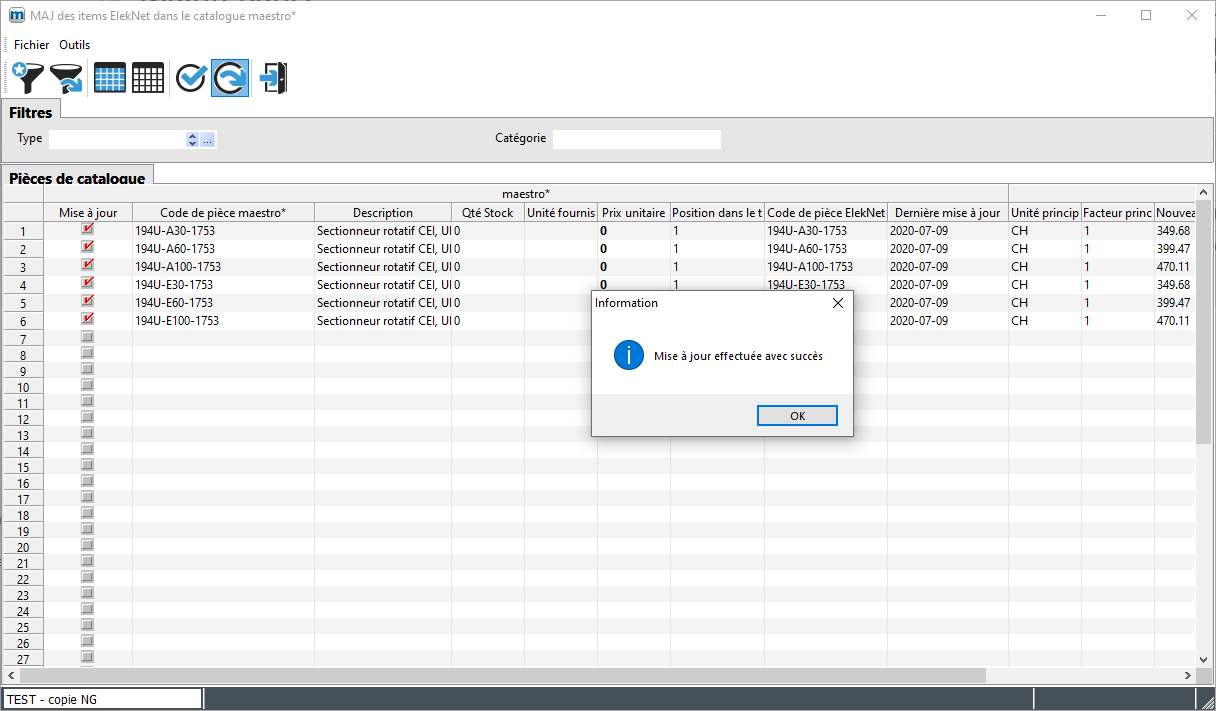Viewport: 1216px width, 711px height.
Task: Click the blue info icon in the dialog
Action: point(629,355)
